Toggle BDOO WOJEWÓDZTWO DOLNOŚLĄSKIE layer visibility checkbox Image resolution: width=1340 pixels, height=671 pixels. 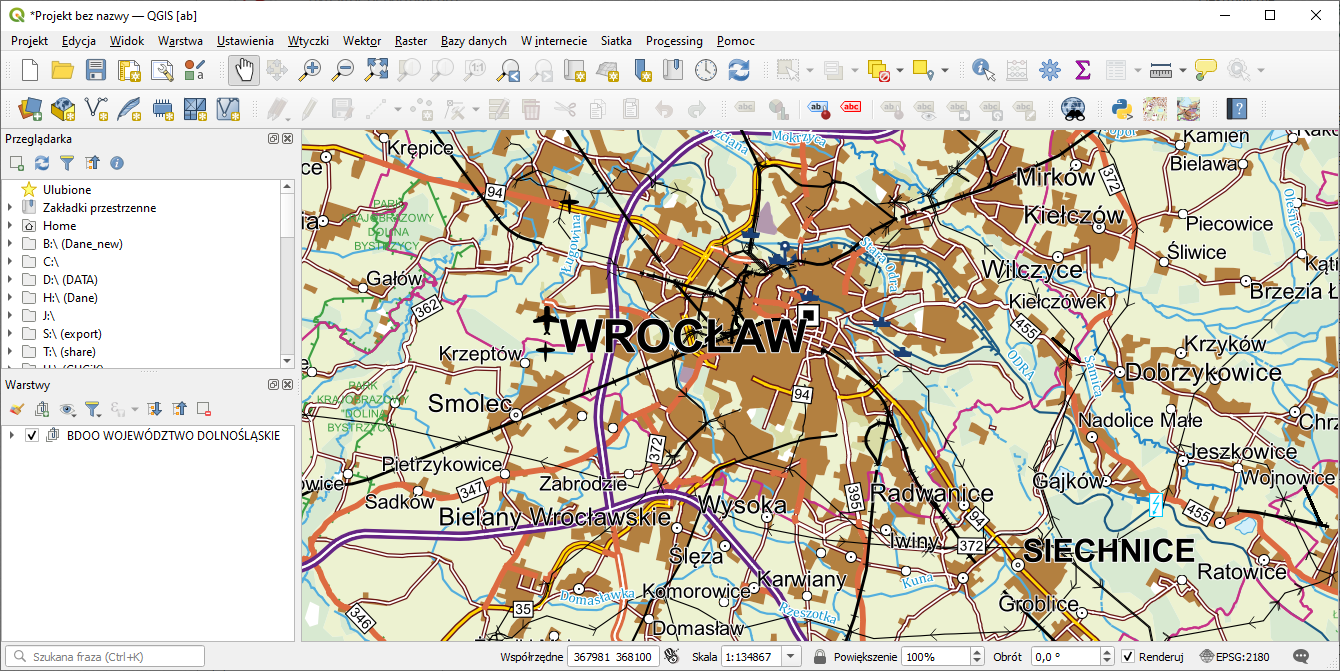(x=32, y=436)
